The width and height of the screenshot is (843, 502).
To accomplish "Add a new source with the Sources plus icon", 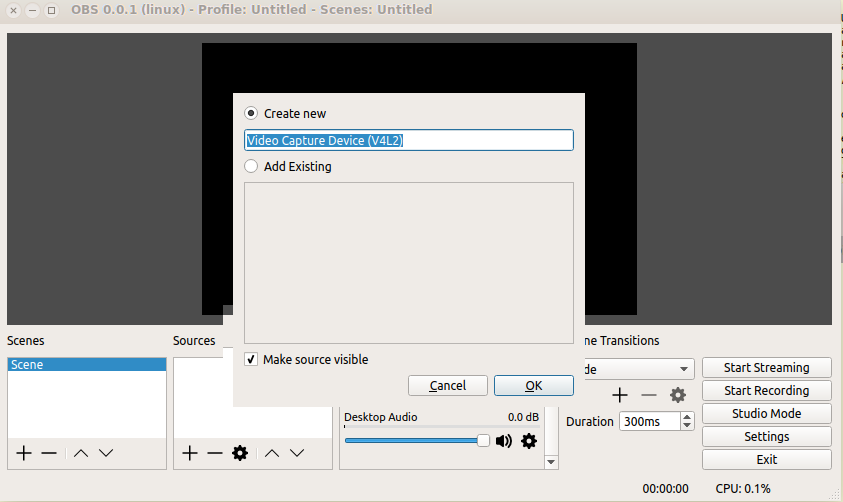I will pyautogui.click(x=190, y=453).
